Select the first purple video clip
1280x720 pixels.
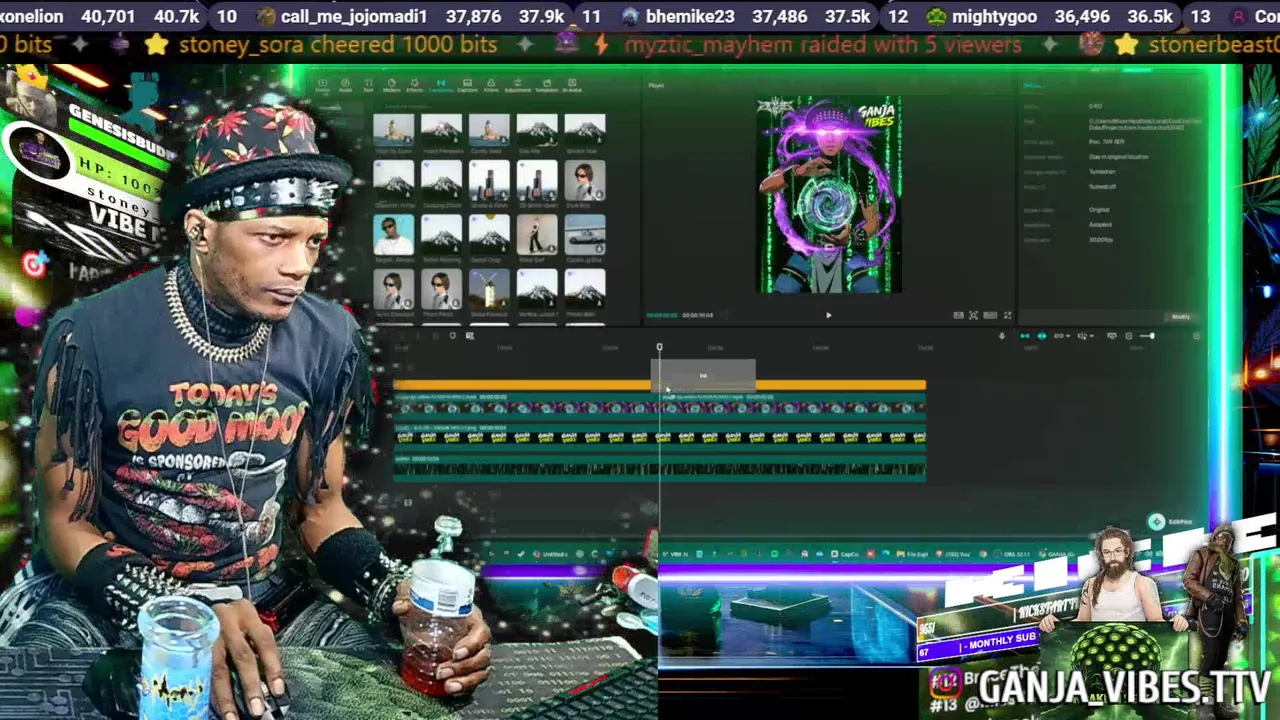point(527,404)
